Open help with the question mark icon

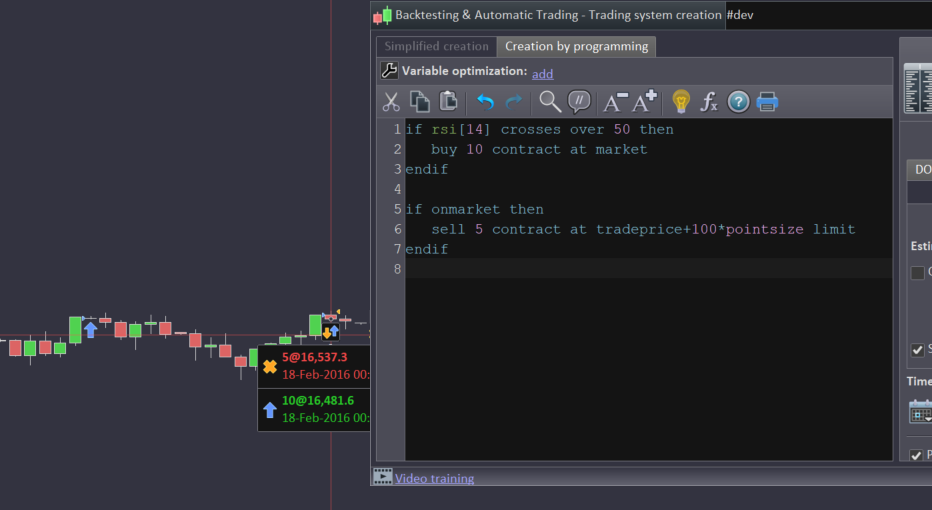click(738, 101)
